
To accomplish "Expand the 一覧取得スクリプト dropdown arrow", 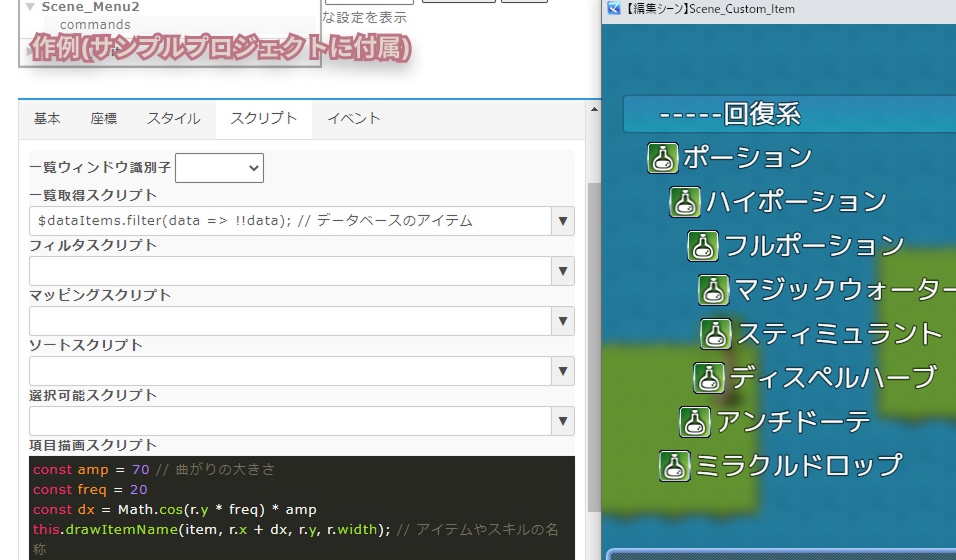I will pos(563,221).
